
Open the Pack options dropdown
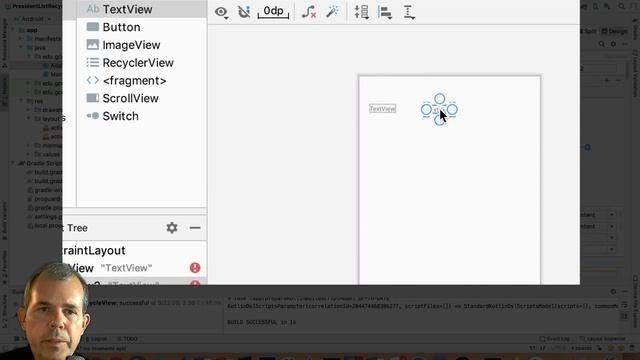click(x=362, y=12)
